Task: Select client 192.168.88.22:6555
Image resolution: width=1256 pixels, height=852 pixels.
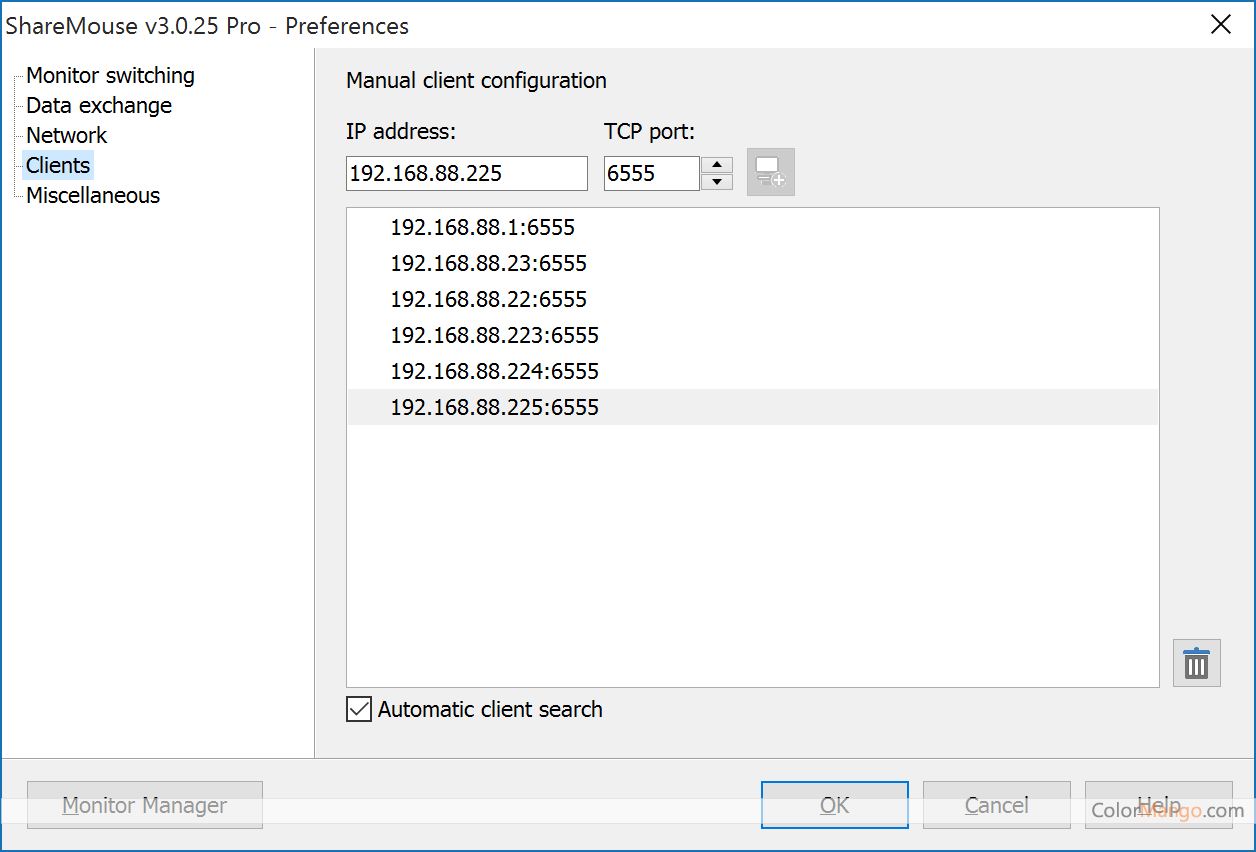Action: tap(752, 299)
